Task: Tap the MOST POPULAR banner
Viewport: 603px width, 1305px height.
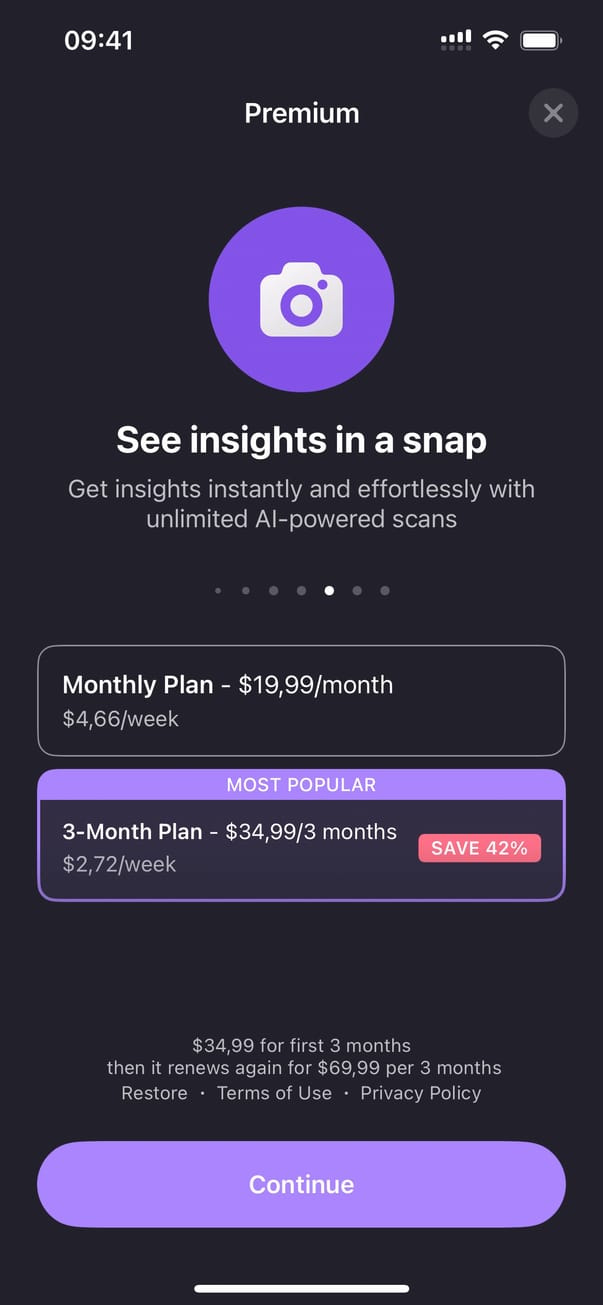Action: tap(301, 785)
